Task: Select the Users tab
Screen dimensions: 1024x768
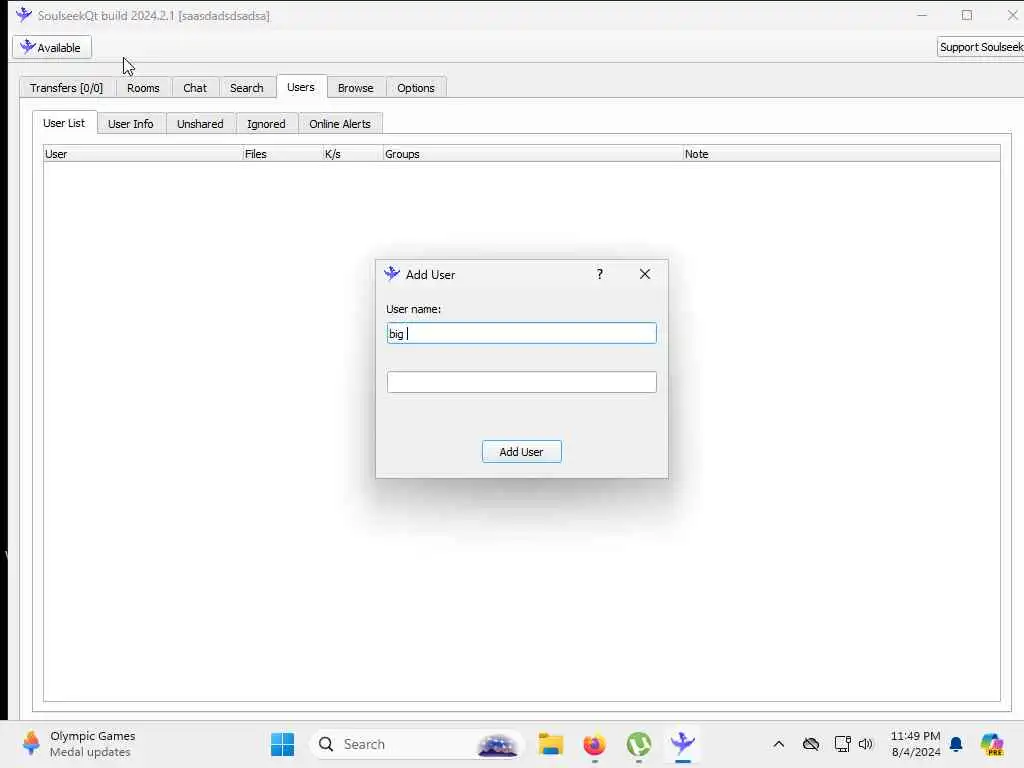Action: (300, 87)
